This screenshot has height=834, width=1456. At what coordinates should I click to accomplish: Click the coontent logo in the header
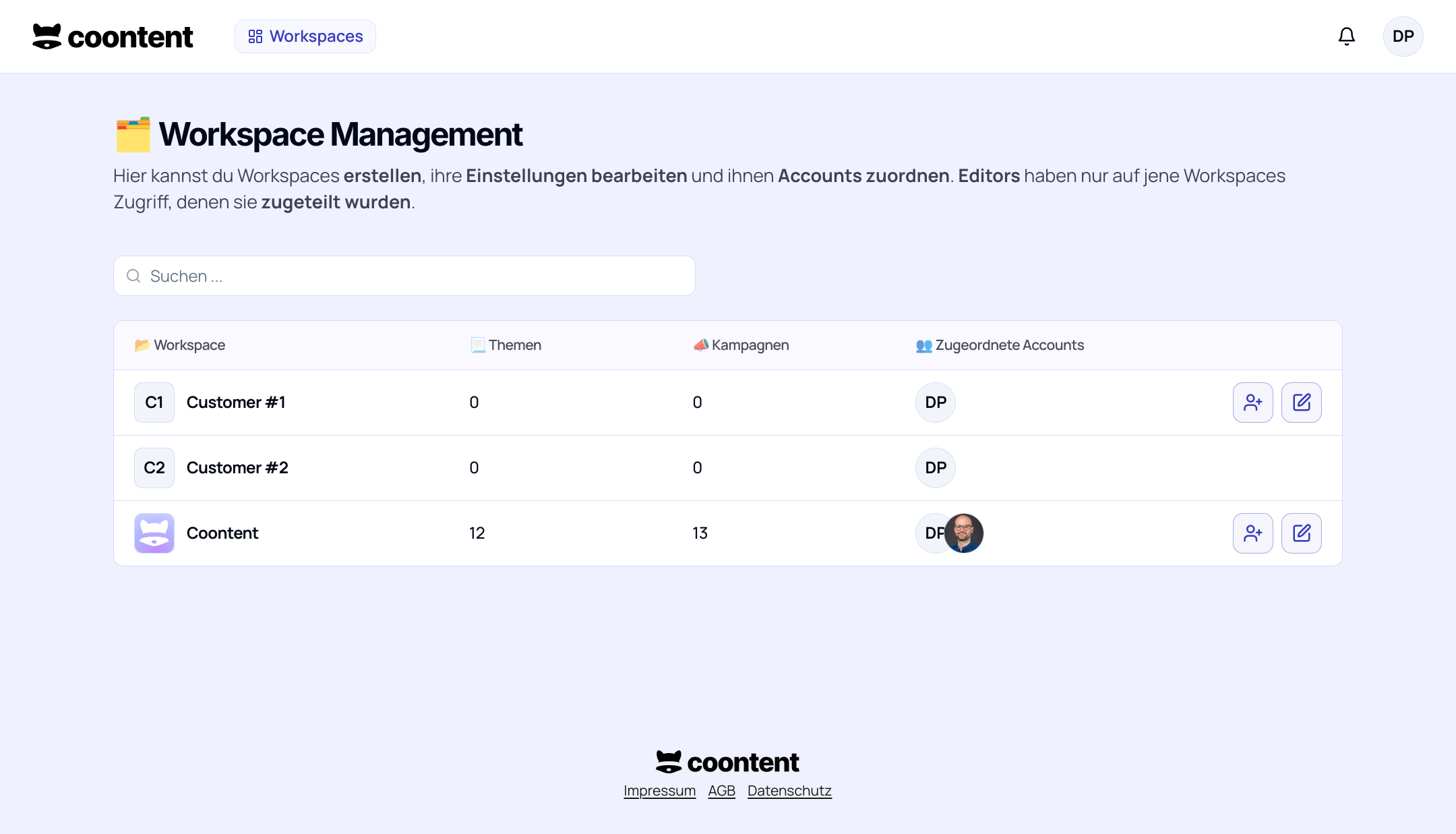click(113, 36)
